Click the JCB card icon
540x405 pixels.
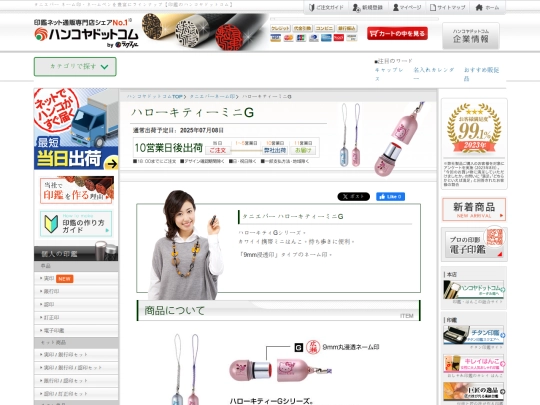pyautogui.click(x=301, y=38)
